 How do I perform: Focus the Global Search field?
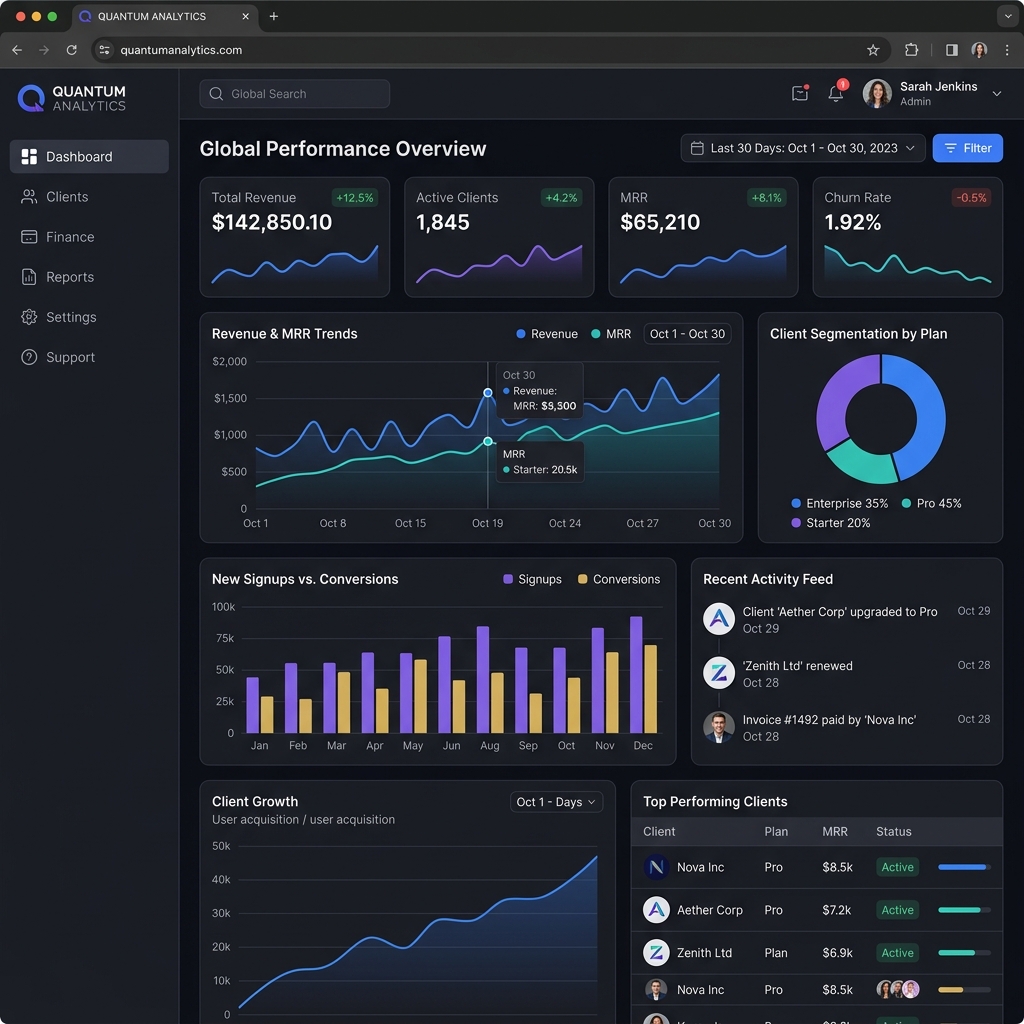tap(295, 94)
